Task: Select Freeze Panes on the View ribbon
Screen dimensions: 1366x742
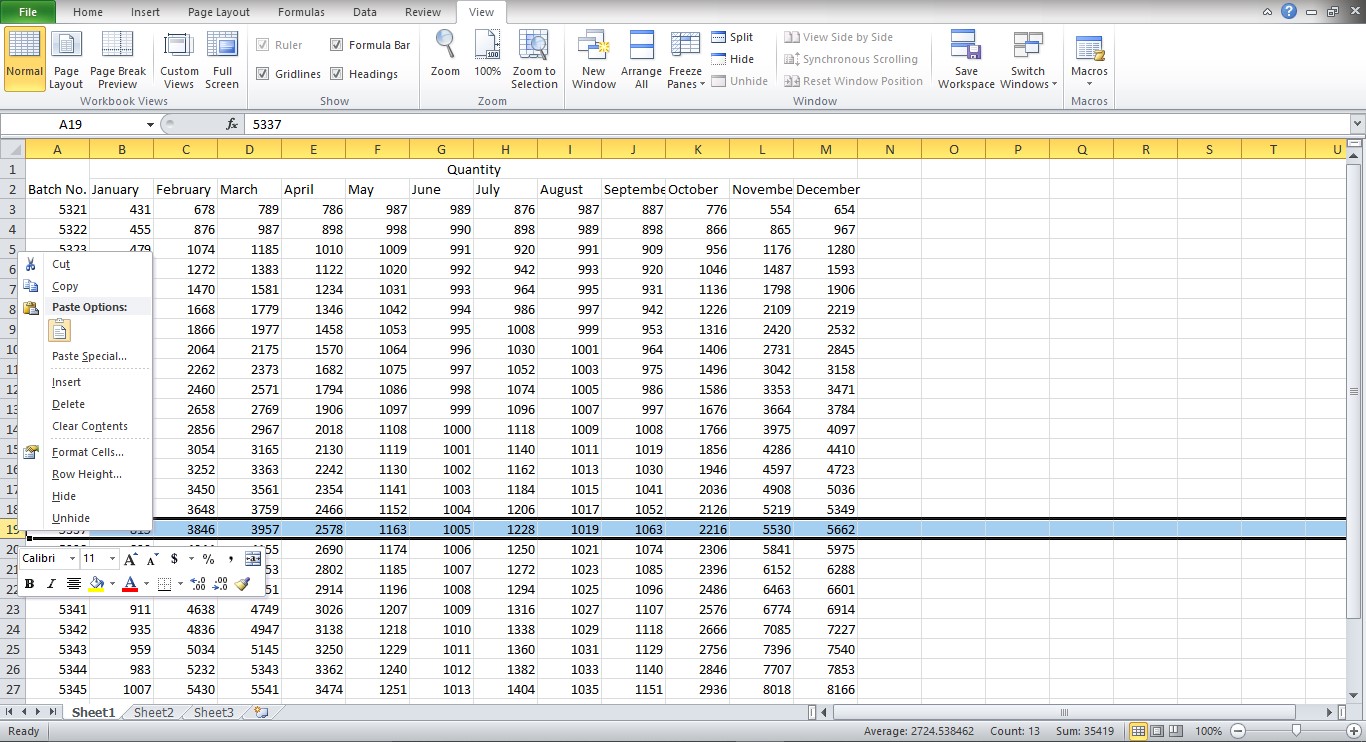Action: (x=684, y=58)
